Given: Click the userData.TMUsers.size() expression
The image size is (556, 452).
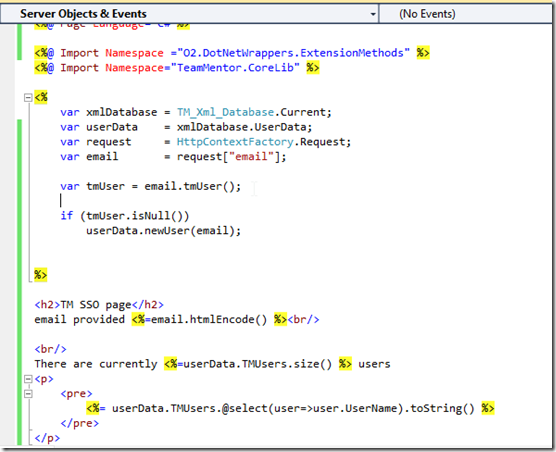Looking at the screenshot, I should (x=258, y=364).
